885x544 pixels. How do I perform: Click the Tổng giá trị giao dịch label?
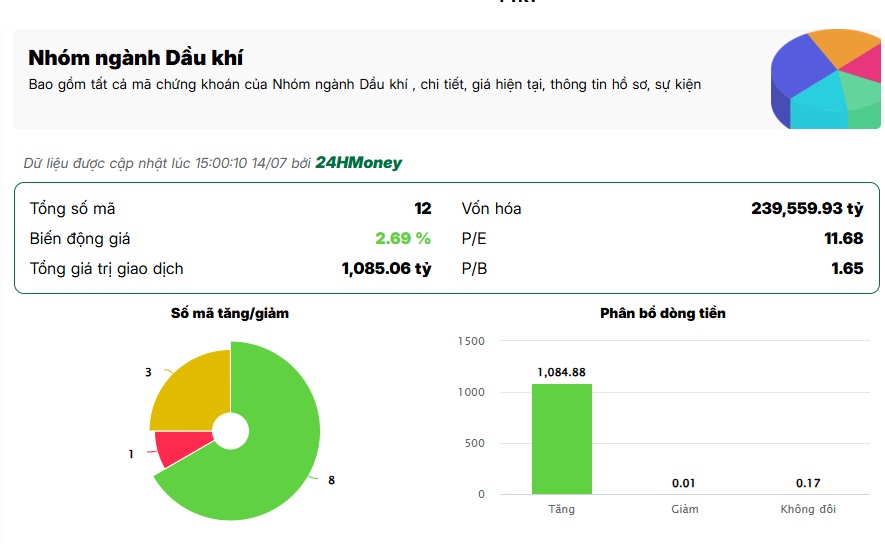[x=106, y=269]
